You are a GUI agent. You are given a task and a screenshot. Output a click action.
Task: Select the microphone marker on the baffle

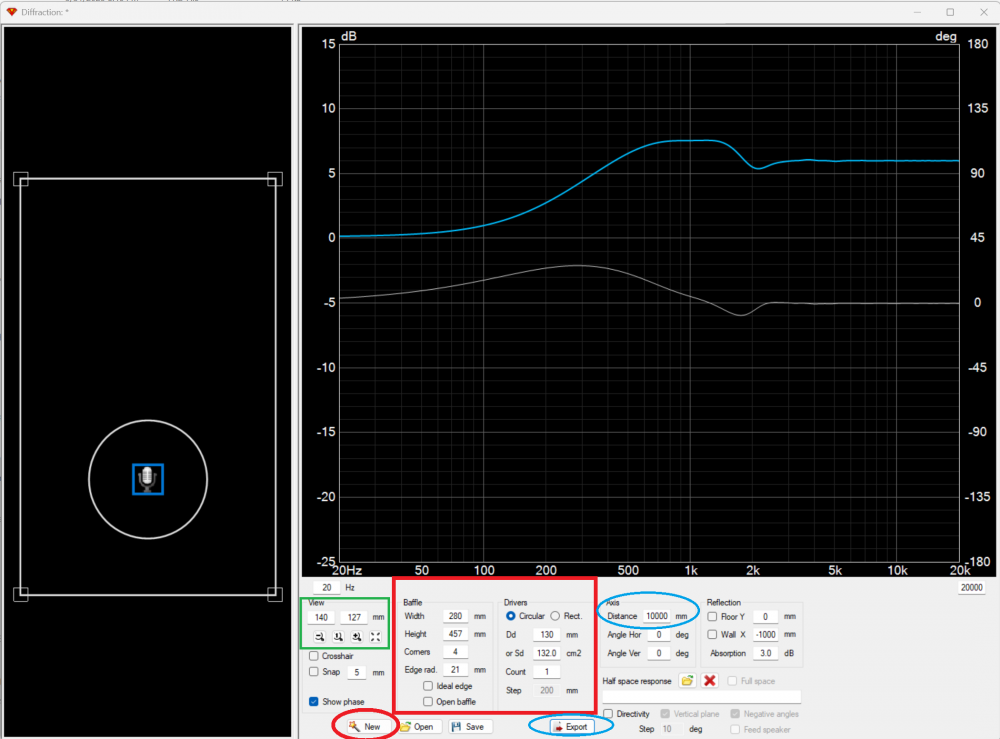148,479
